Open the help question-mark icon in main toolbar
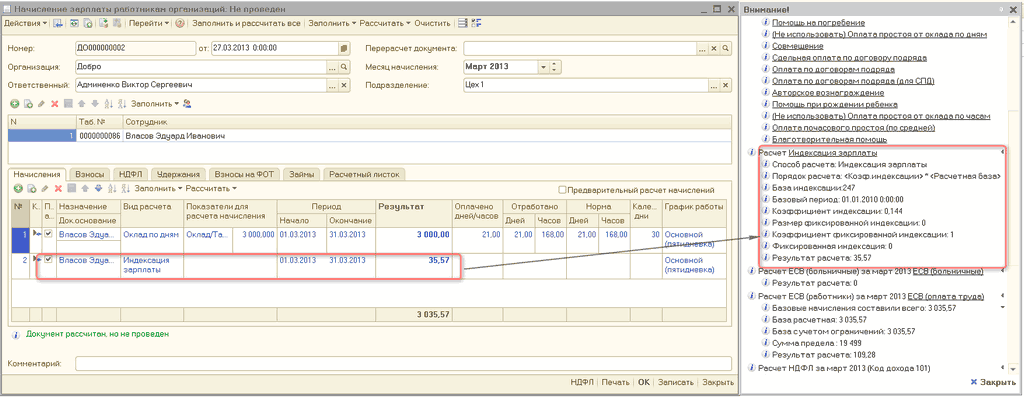The height and width of the screenshot is (398, 1024). coord(180,23)
